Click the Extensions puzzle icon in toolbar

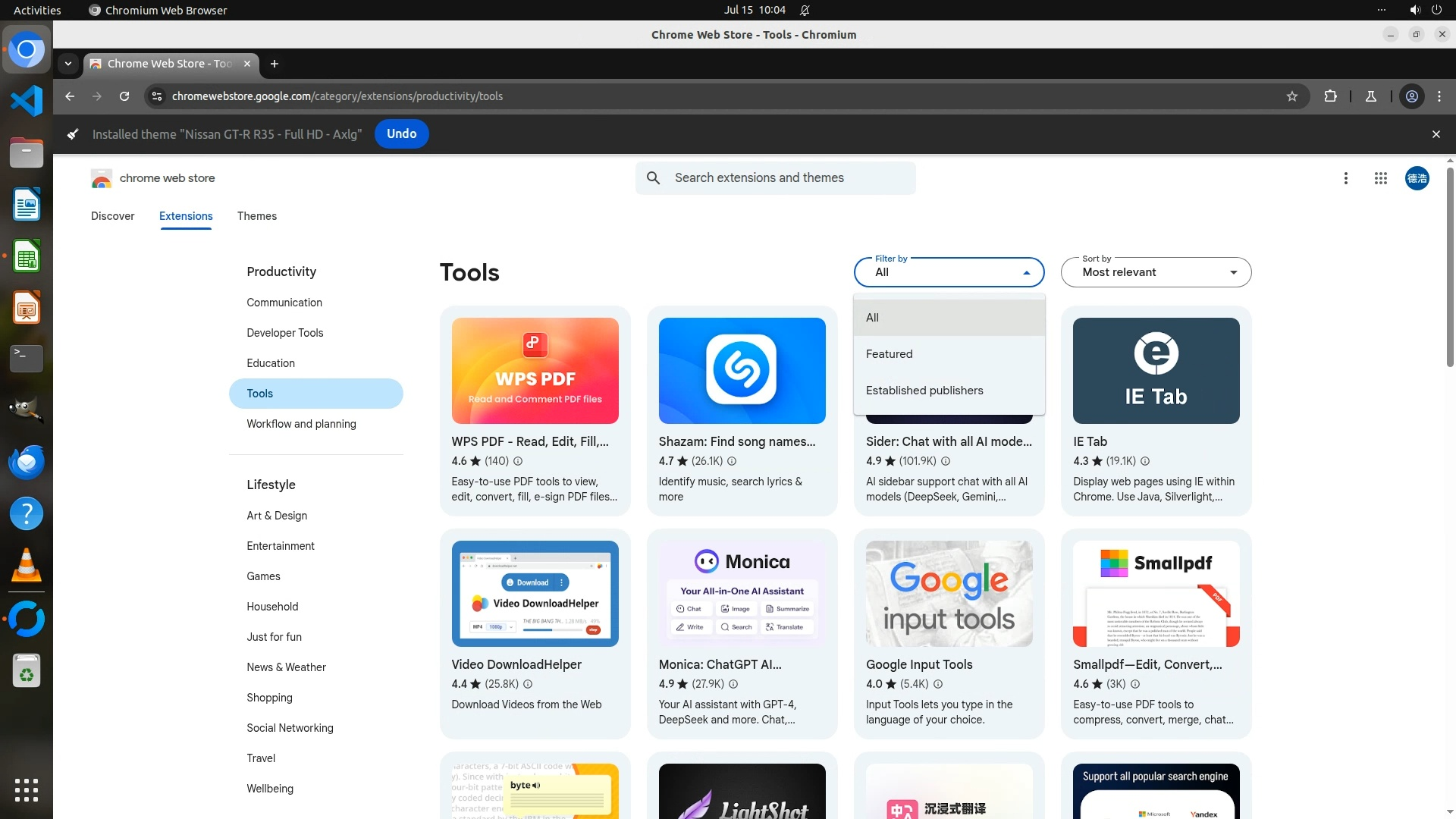coord(1330,96)
